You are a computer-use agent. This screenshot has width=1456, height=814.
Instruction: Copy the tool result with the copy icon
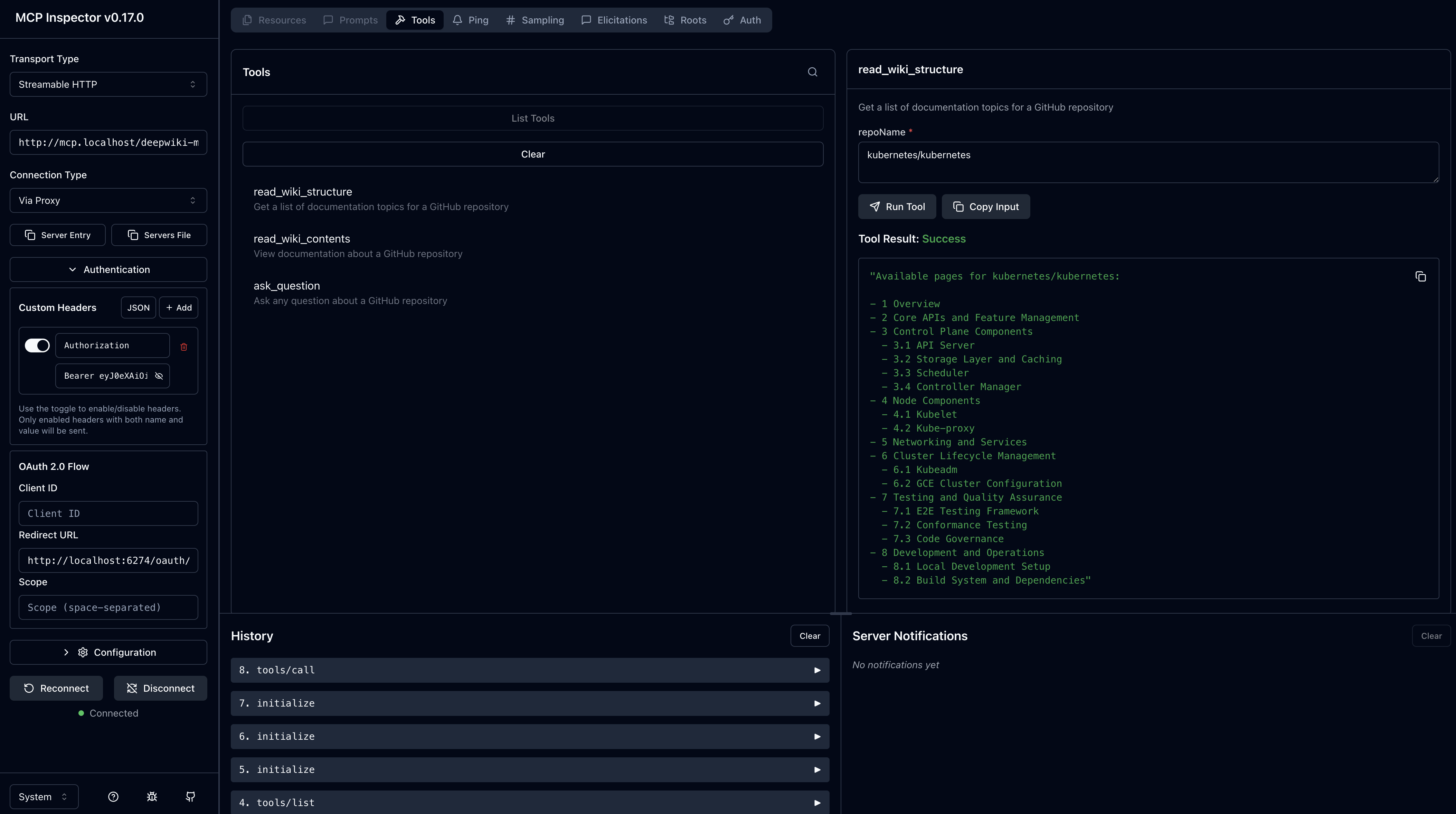(x=1420, y=276)
